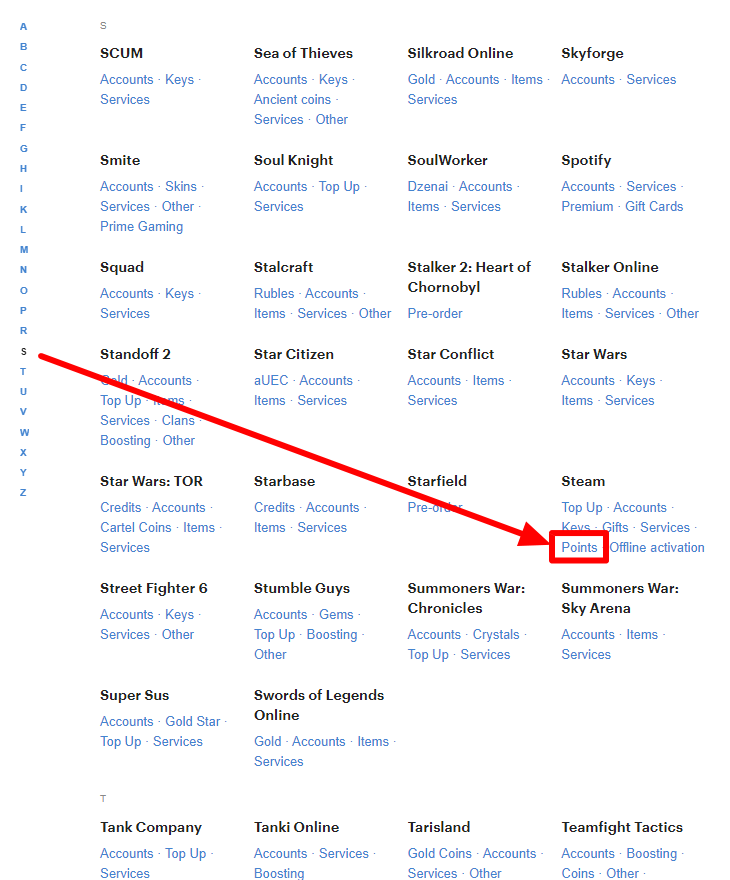Viewport: 730px width, 880px height.
Task: Open Gold link under Silkroad Online
Action: [421, 80]
